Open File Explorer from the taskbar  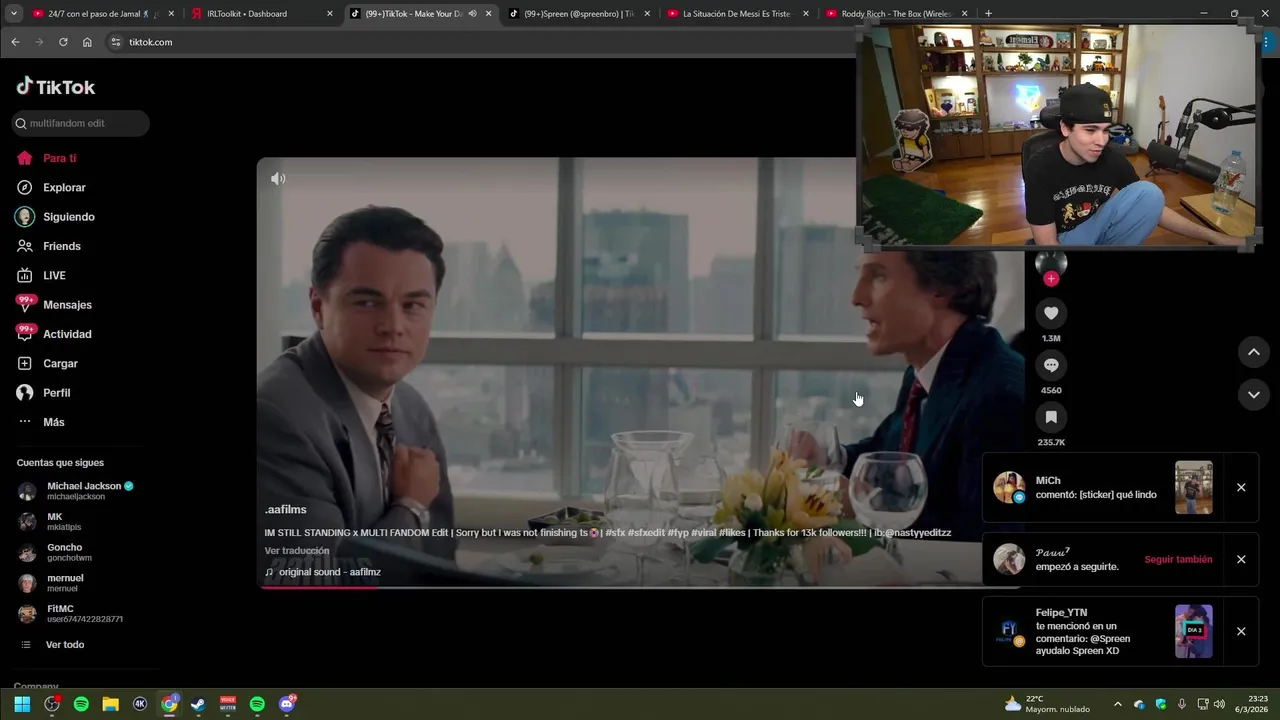click(x=111, y=704)
